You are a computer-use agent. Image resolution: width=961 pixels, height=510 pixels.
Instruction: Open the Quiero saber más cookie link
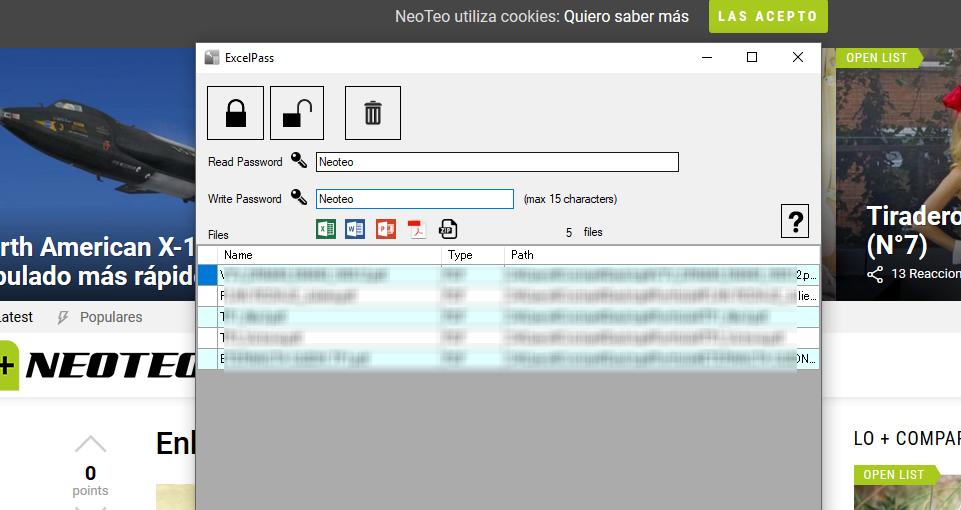tap(626, 17)
